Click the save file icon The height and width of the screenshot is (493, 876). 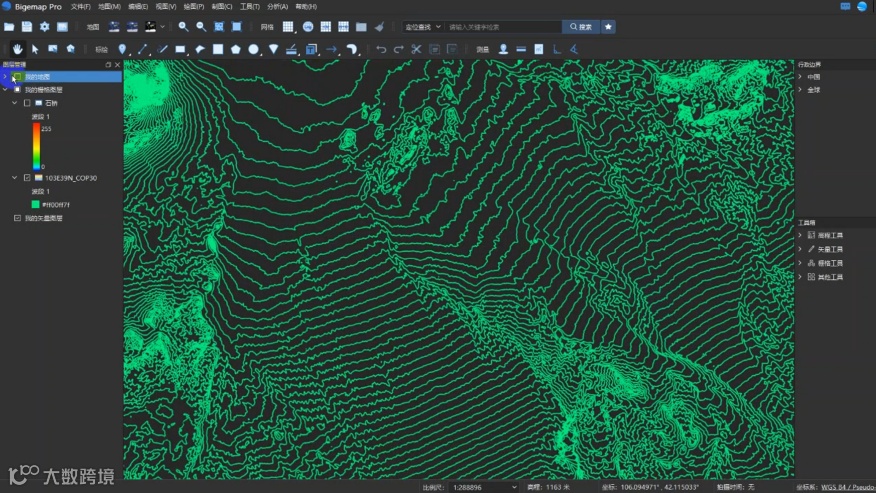pos(27,27)
